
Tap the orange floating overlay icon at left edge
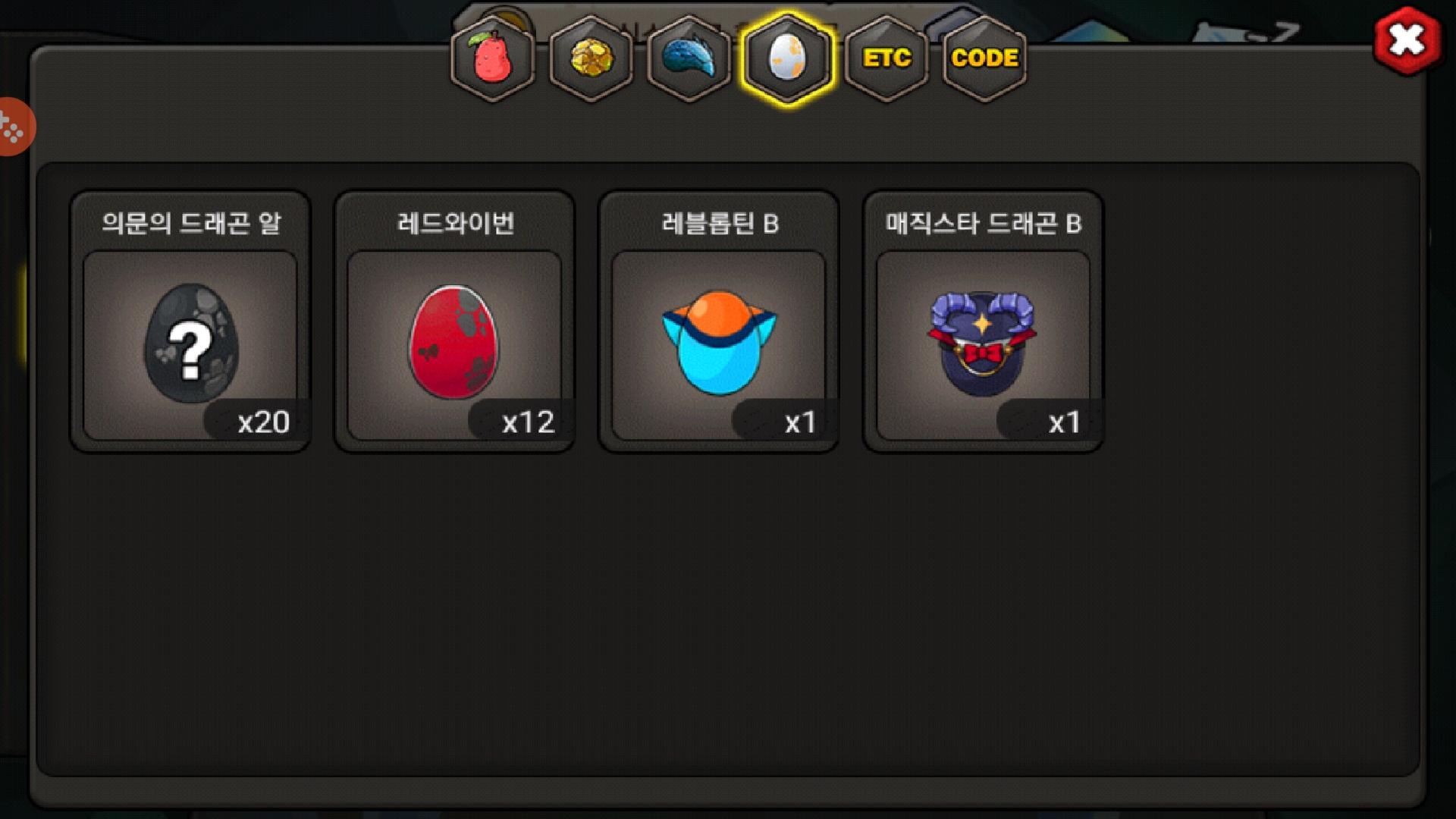pyautogui.click(x=14, y=127)
